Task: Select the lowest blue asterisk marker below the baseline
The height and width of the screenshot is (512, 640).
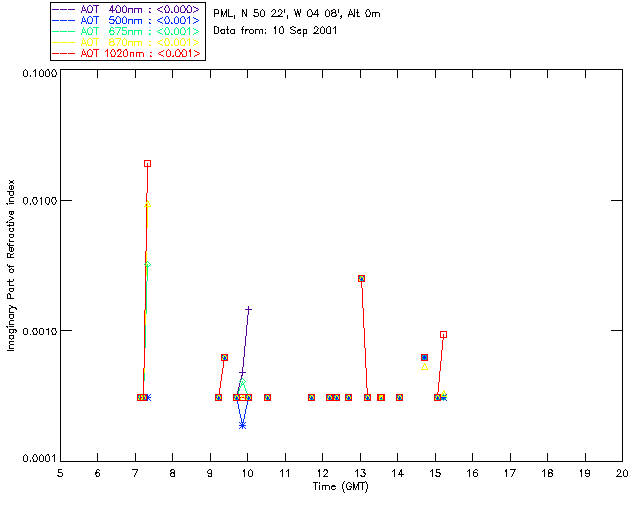Action: [x=242, y=426]
